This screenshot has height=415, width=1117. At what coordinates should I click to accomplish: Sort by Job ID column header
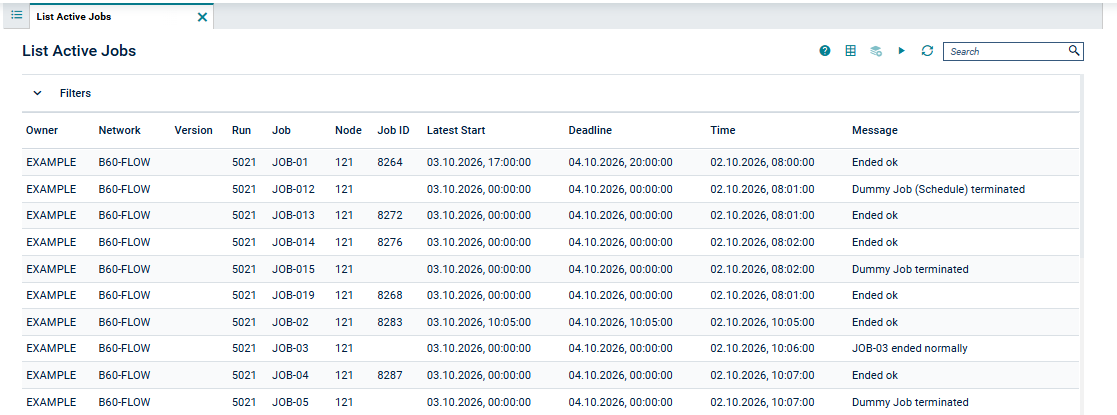[x=393, y=130]
